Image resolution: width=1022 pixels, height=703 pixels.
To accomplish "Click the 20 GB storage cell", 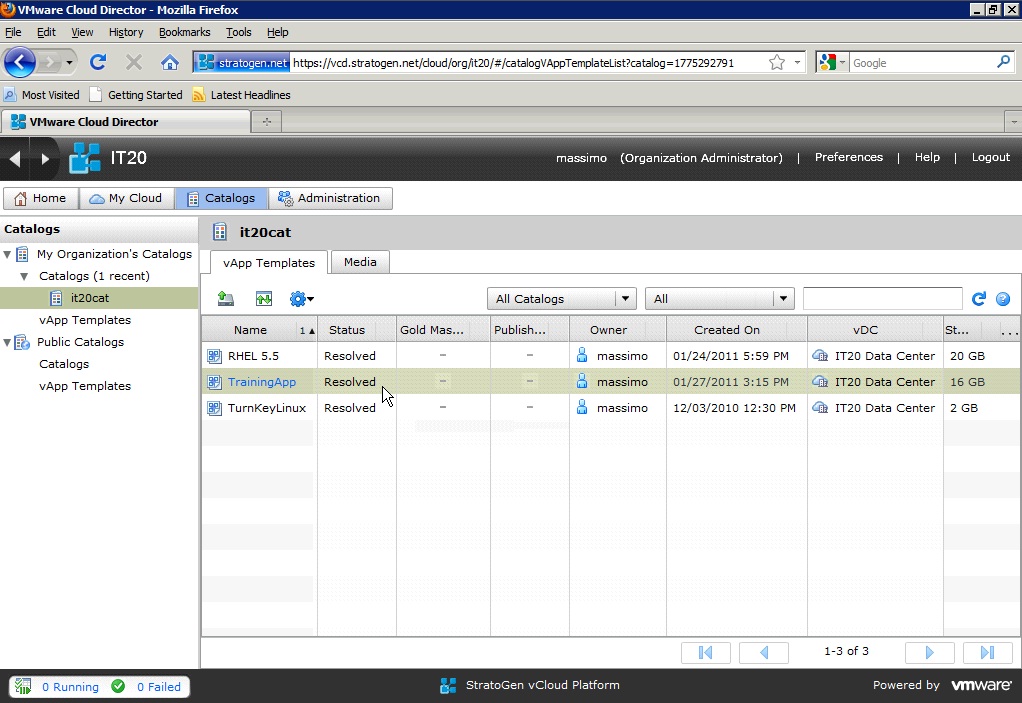I will (967, 356).
